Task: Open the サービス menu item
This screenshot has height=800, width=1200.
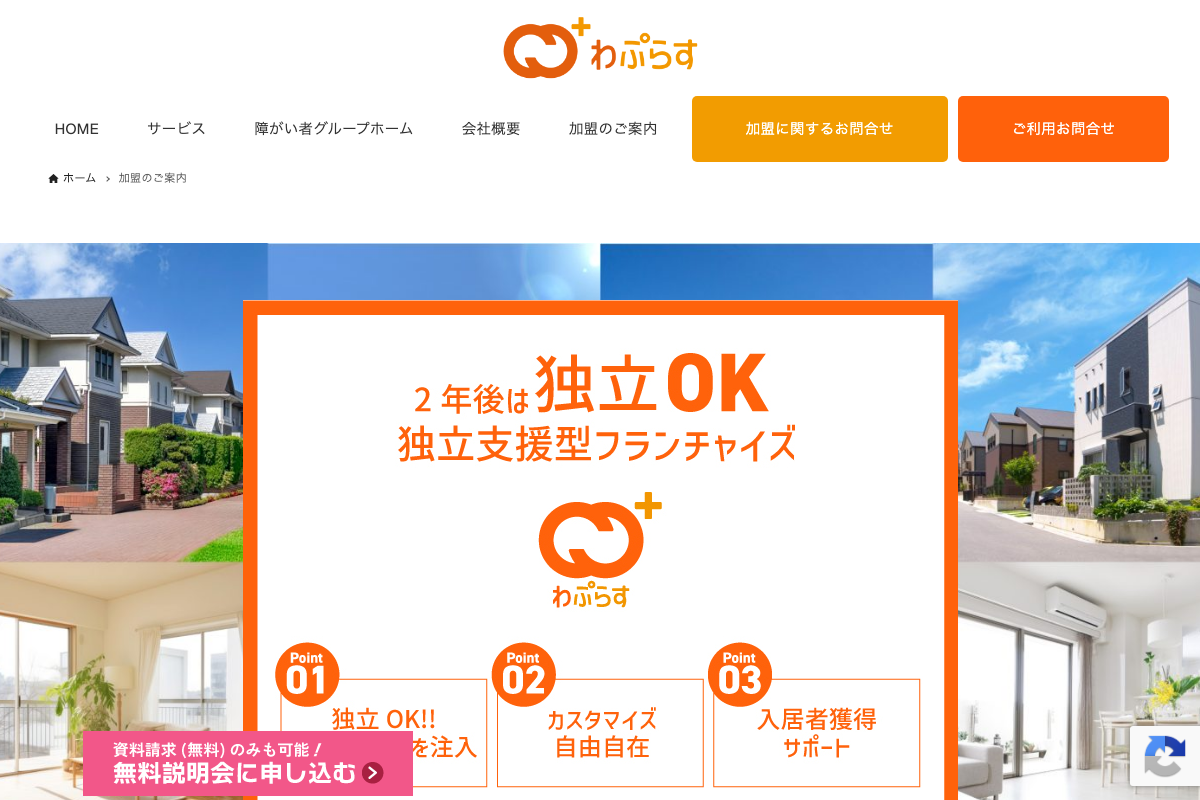Action: tap(176, 129)
